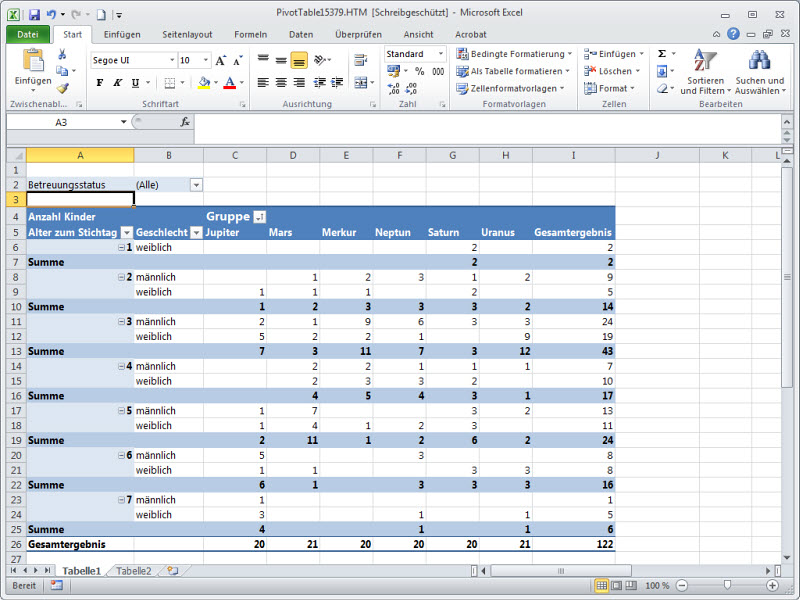Click the Cut scissors icon

(x=62, y=54)
